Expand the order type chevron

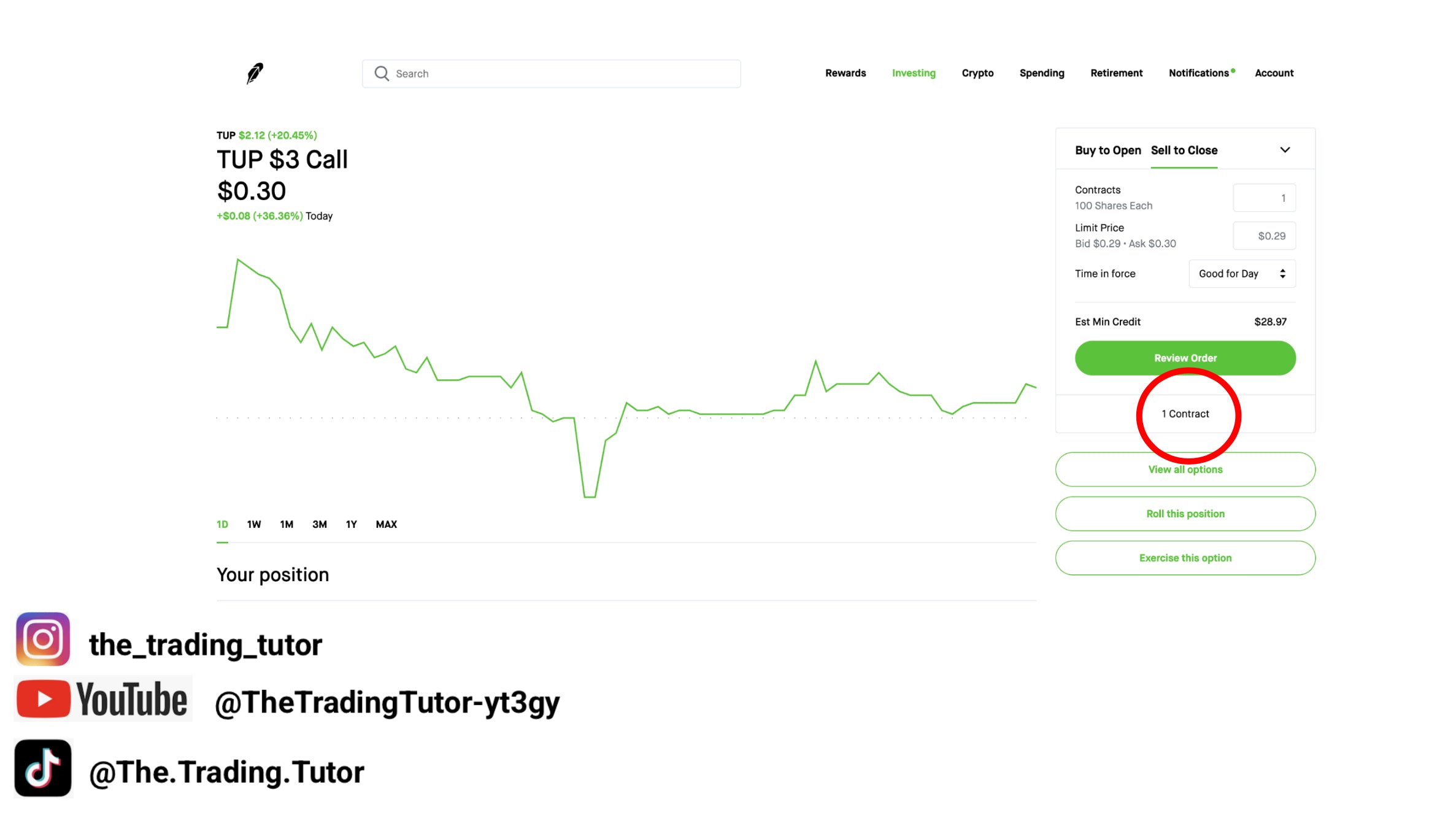coord(1285,150)
